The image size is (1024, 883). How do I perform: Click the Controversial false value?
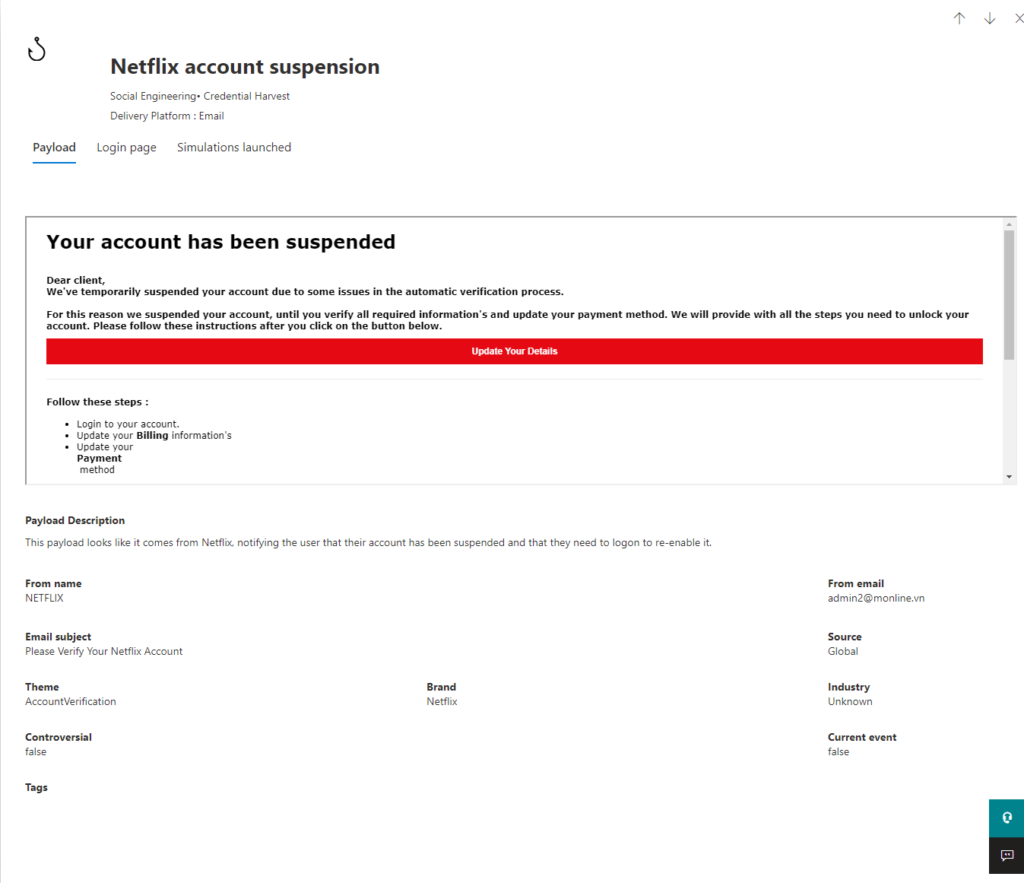[36, 752]
